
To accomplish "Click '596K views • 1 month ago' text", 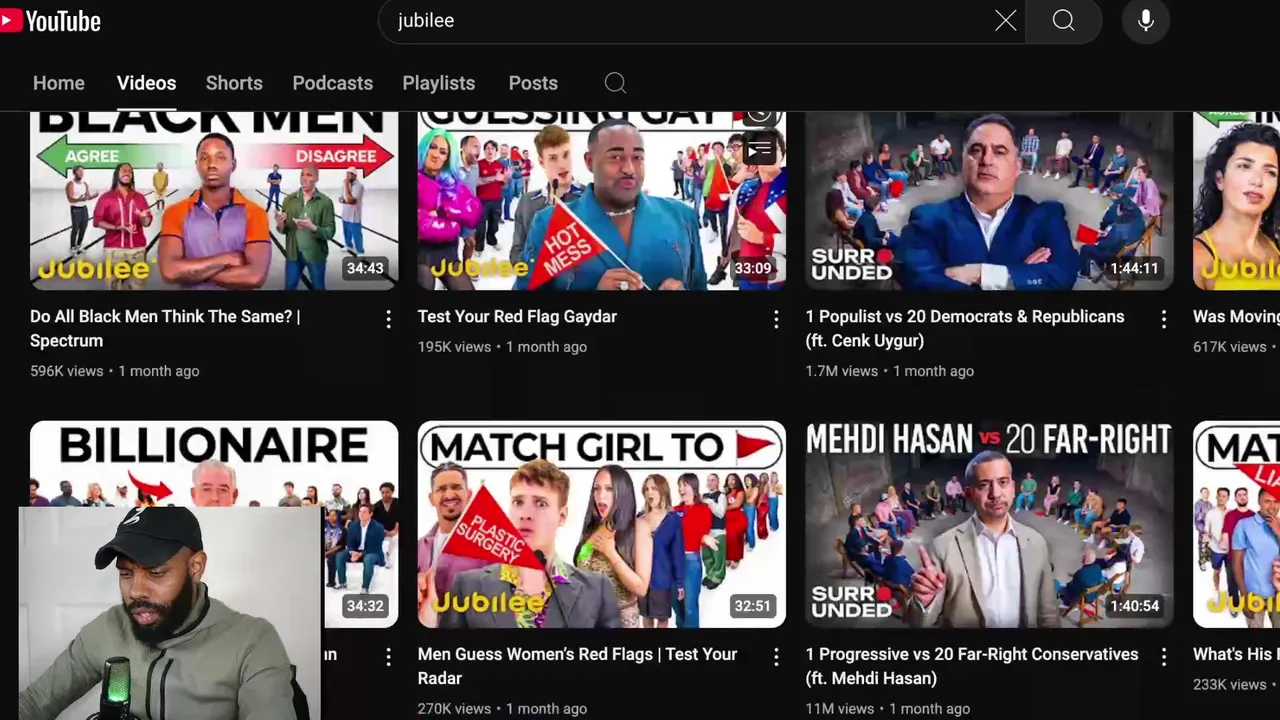I will (x=114, y=371).
